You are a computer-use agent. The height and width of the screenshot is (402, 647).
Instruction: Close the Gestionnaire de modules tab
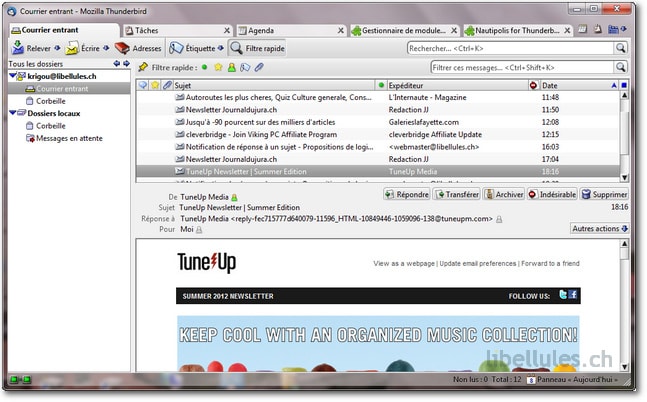pyautogui.click(x=454, y=31)
